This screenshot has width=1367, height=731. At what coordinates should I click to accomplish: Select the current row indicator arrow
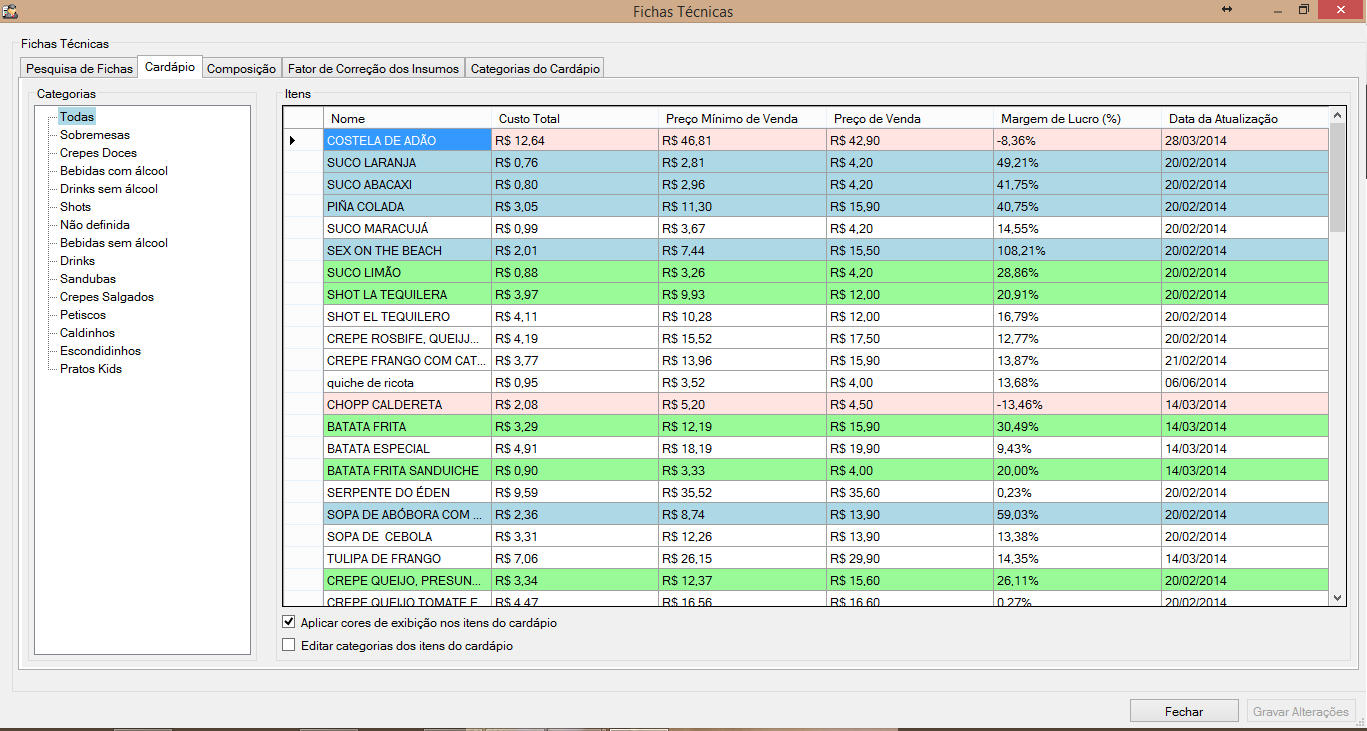292,141
